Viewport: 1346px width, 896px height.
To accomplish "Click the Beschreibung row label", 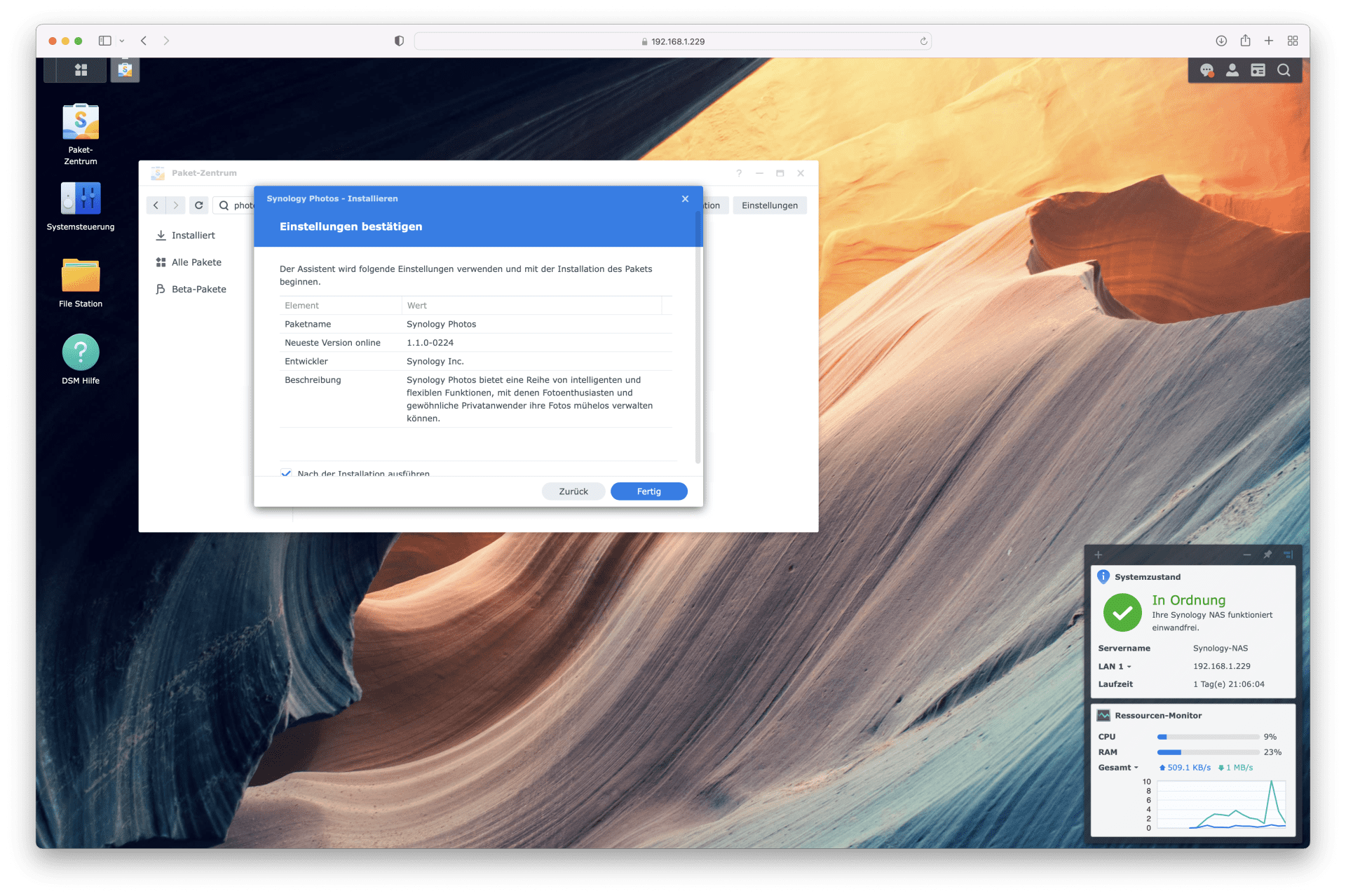I will [x=313, y=380].
